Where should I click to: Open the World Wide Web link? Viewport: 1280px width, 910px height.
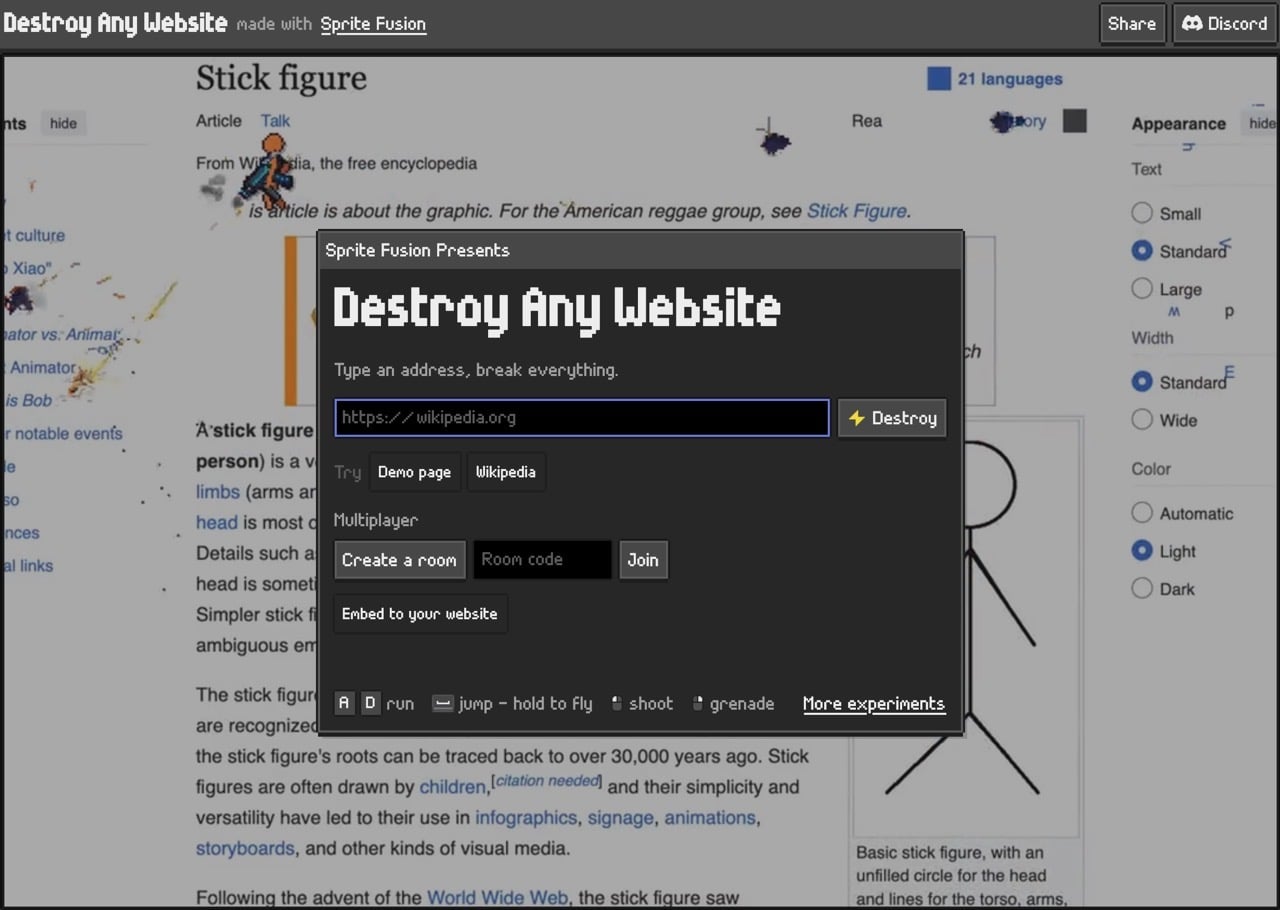coord(497,898)
